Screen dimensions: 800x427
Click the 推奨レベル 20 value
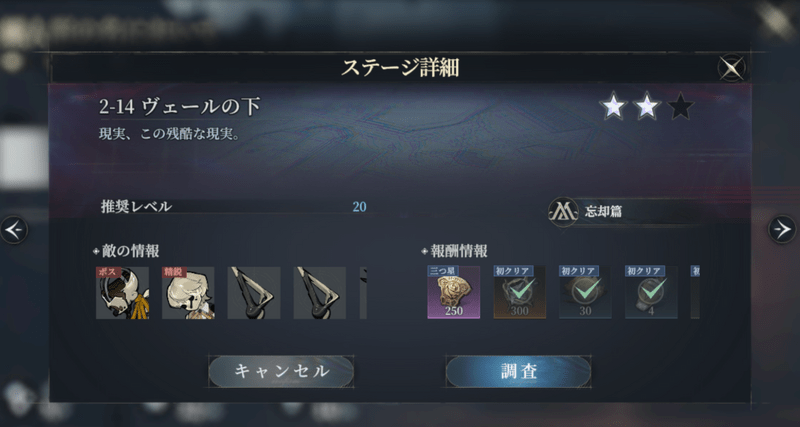359,207
